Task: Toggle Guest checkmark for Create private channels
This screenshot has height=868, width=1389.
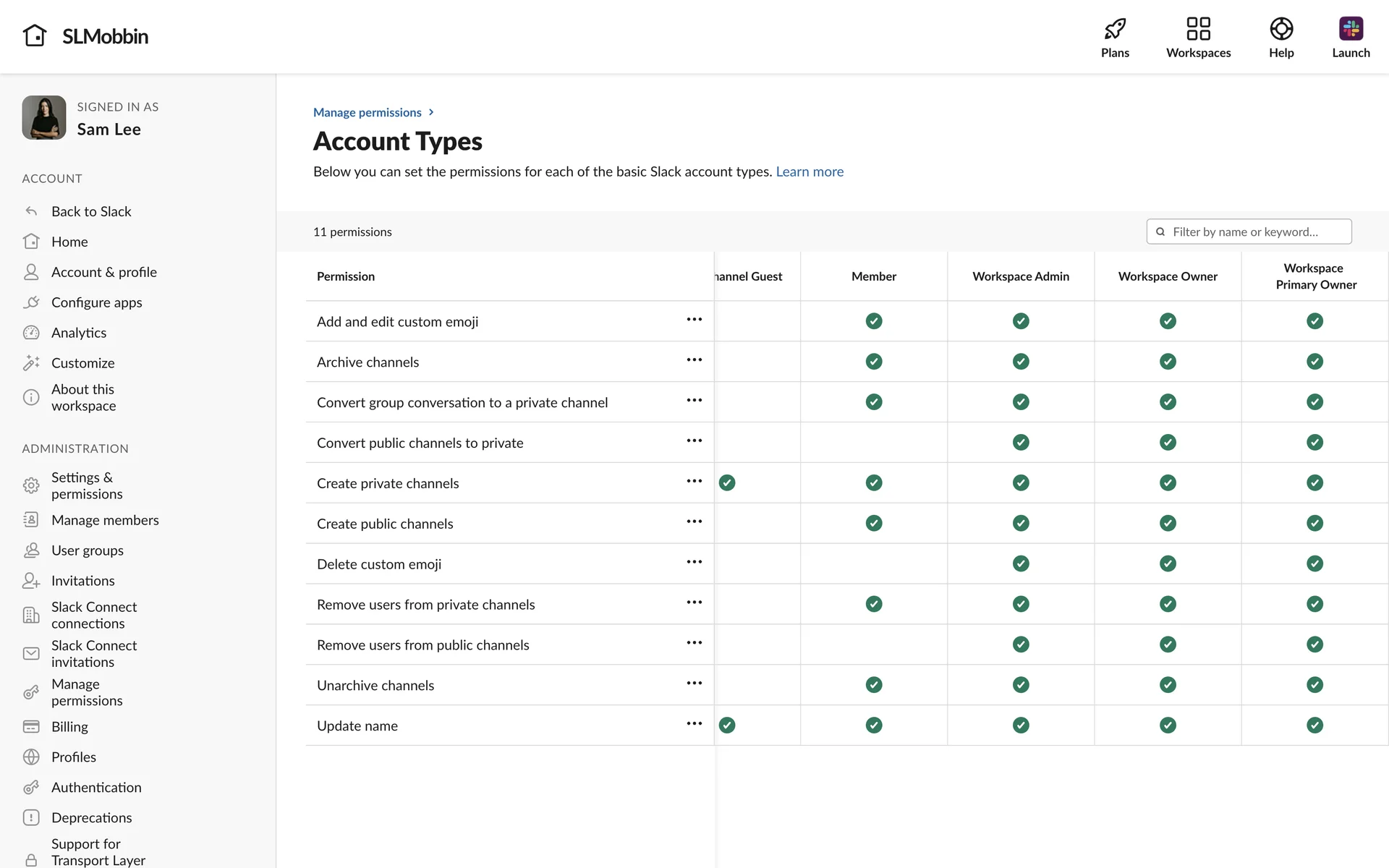Action: point(727,483)
